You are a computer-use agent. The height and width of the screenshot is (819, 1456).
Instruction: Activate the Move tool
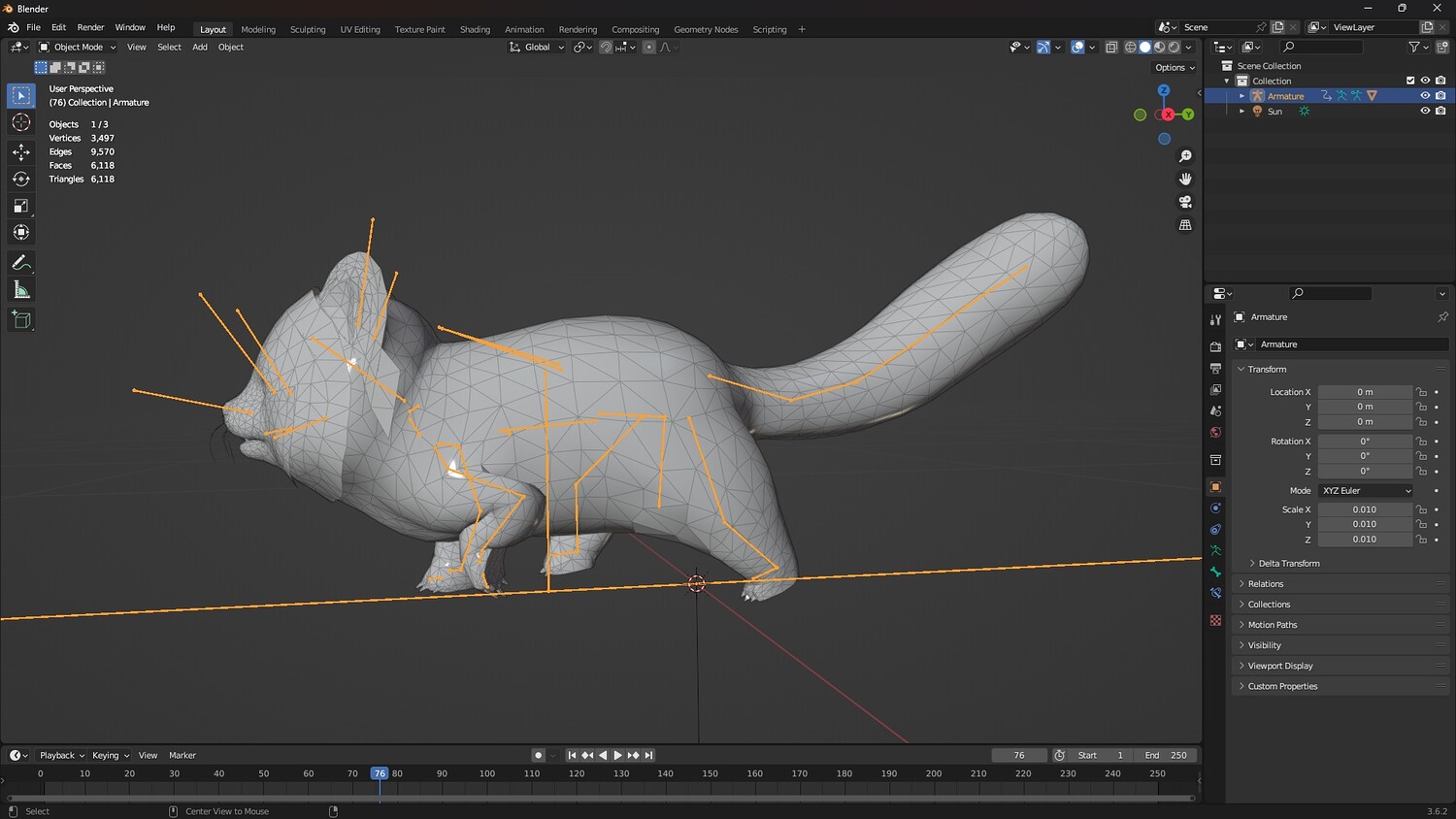click(x=21, y=151)
